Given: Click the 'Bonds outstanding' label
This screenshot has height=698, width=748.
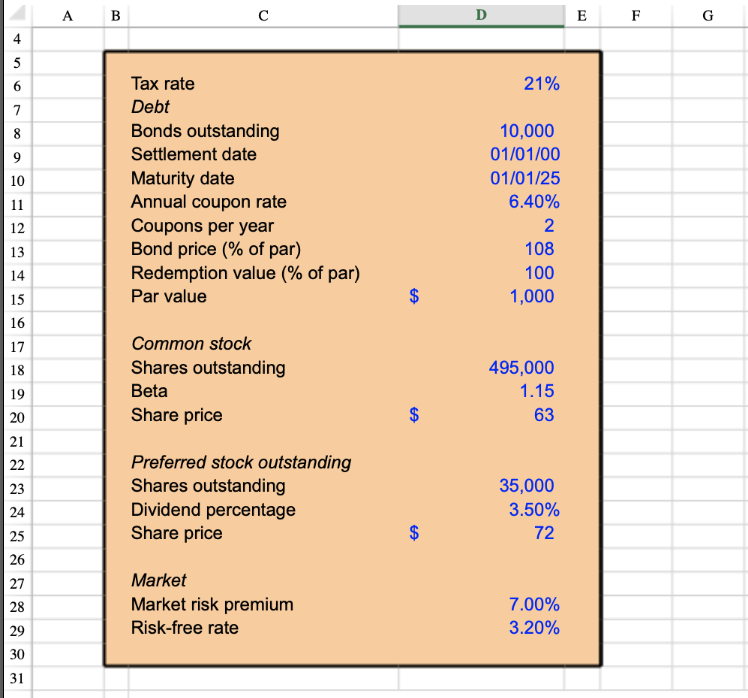Looking at the screenshot, I should click(x=205, y=131).
